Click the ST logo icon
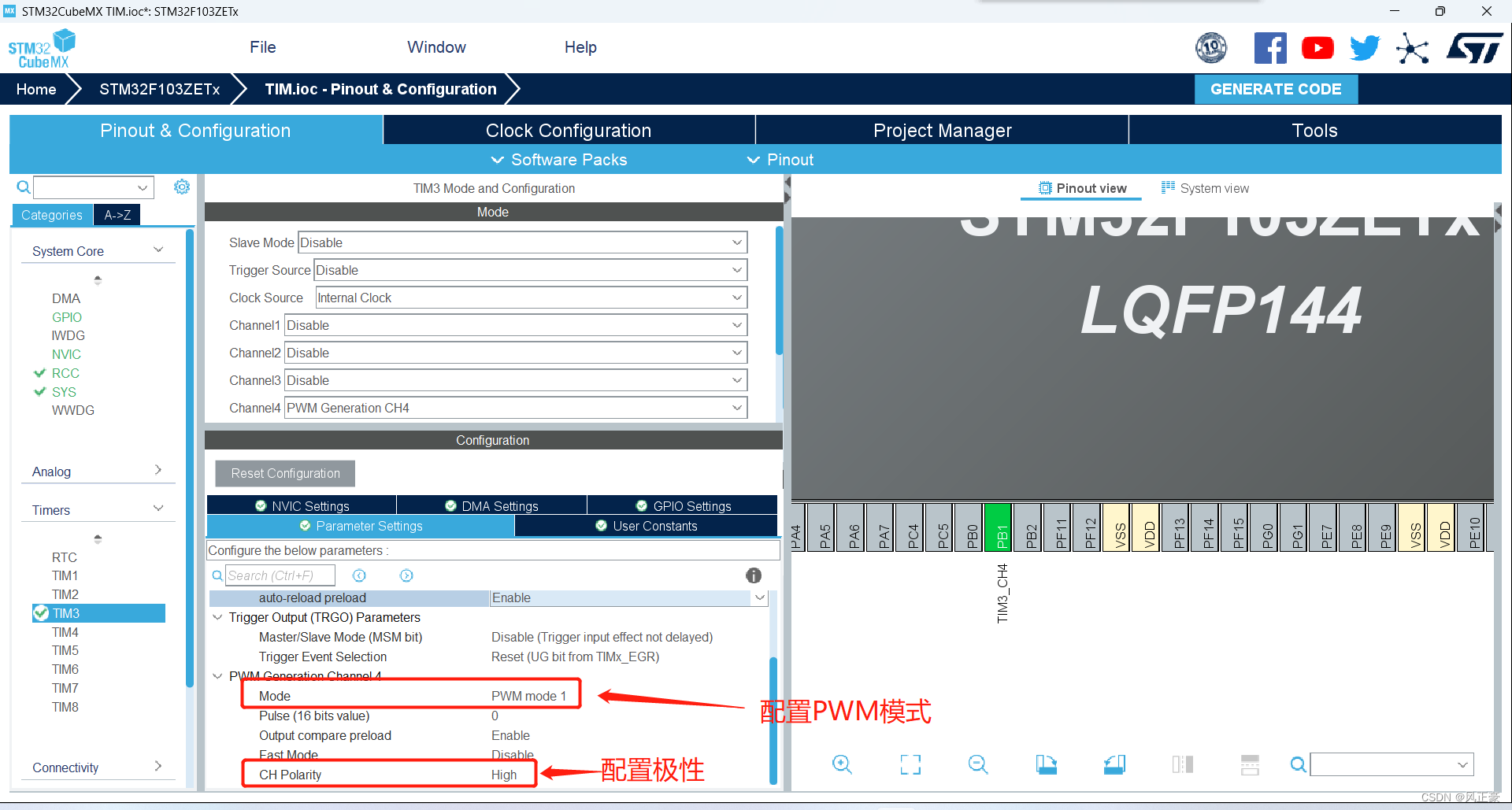1512x810 pixels. click(x=1475, y=49)
